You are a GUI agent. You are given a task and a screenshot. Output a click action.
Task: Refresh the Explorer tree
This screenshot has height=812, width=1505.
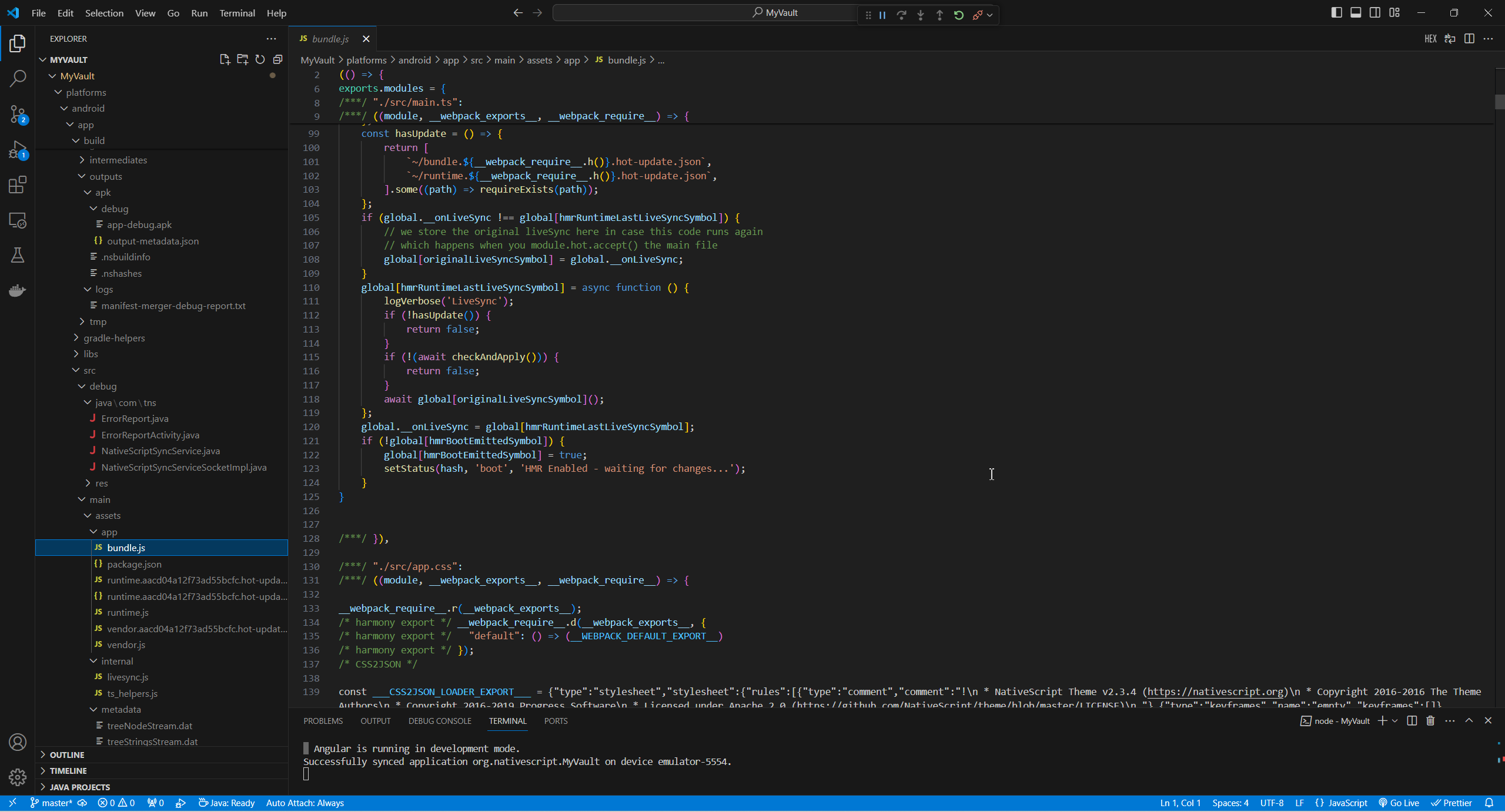tap(260, 59)
